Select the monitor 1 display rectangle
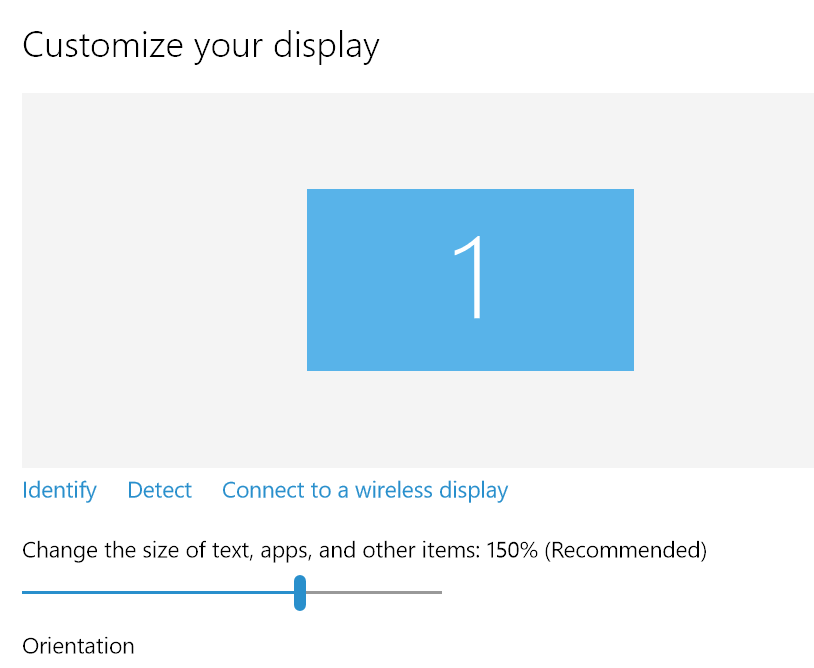814x668 pixels. [x=400, y=300]
